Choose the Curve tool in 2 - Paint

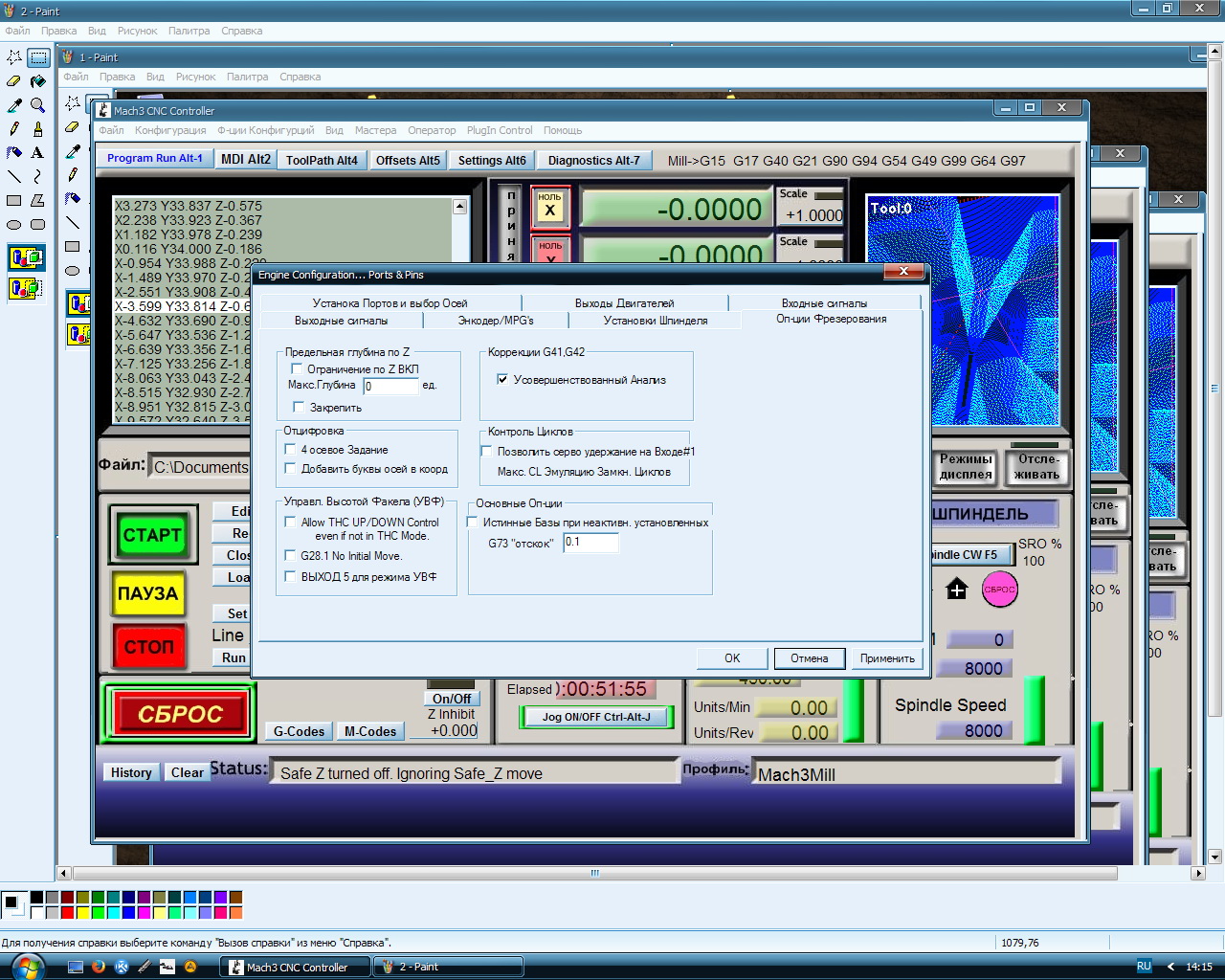37,176
